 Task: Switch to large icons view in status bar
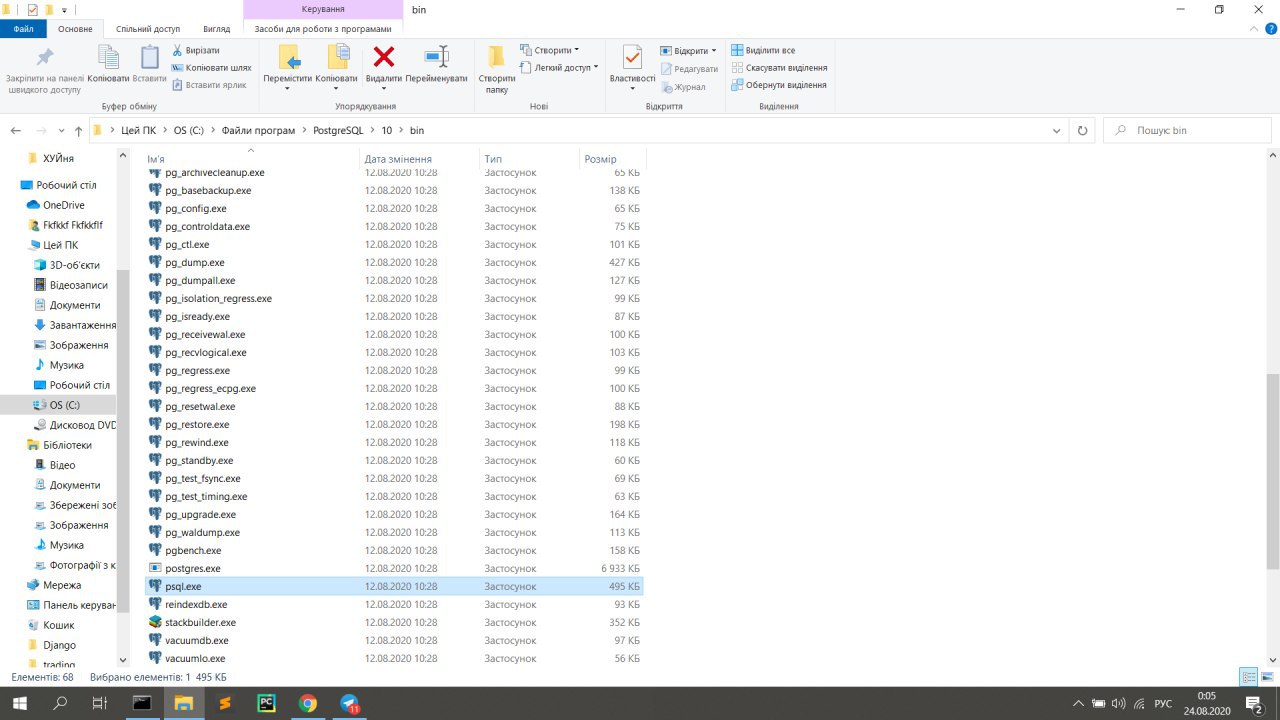1269,677
